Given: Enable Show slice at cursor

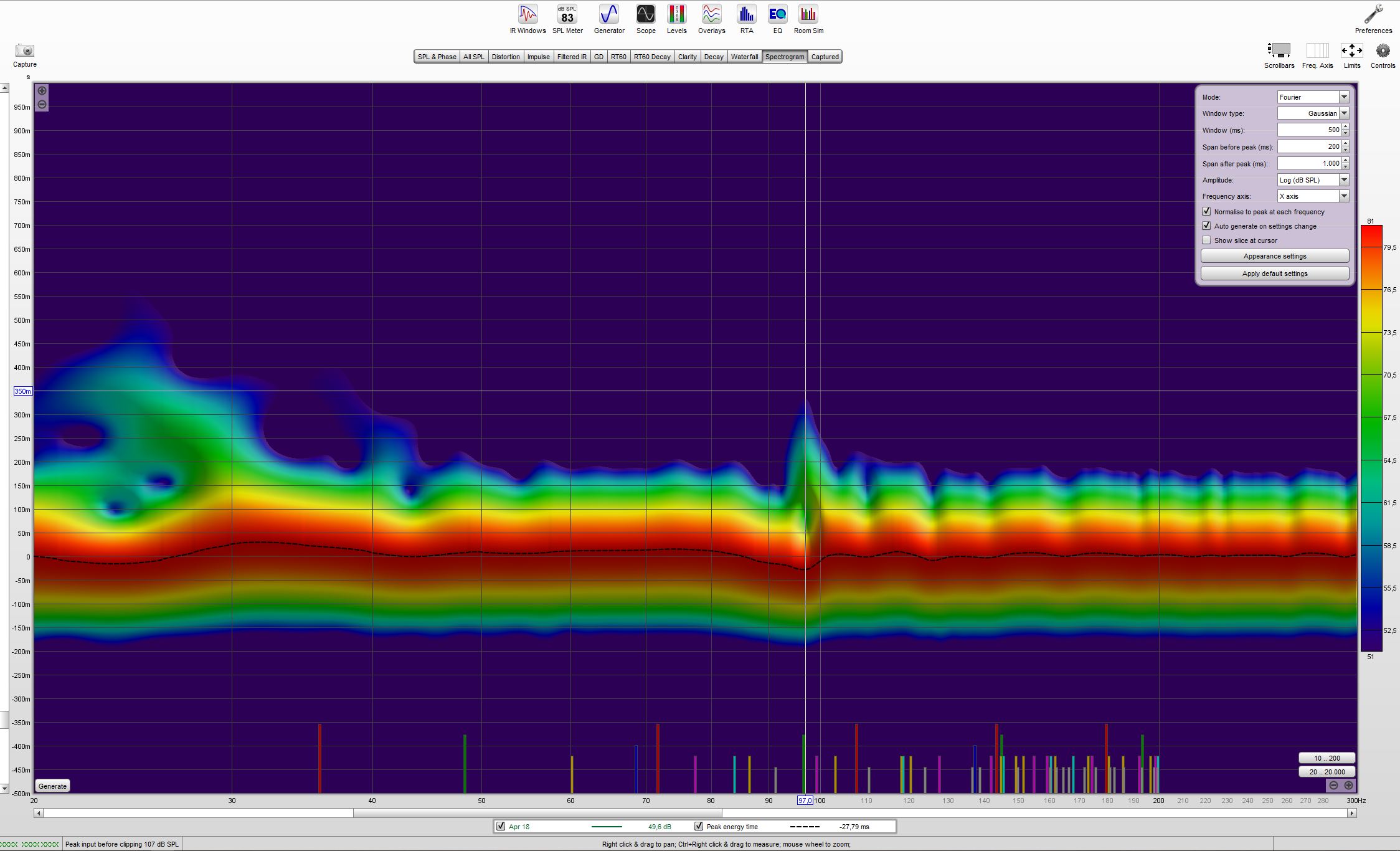Looking at the screenshot, I should click(1207, 240).
